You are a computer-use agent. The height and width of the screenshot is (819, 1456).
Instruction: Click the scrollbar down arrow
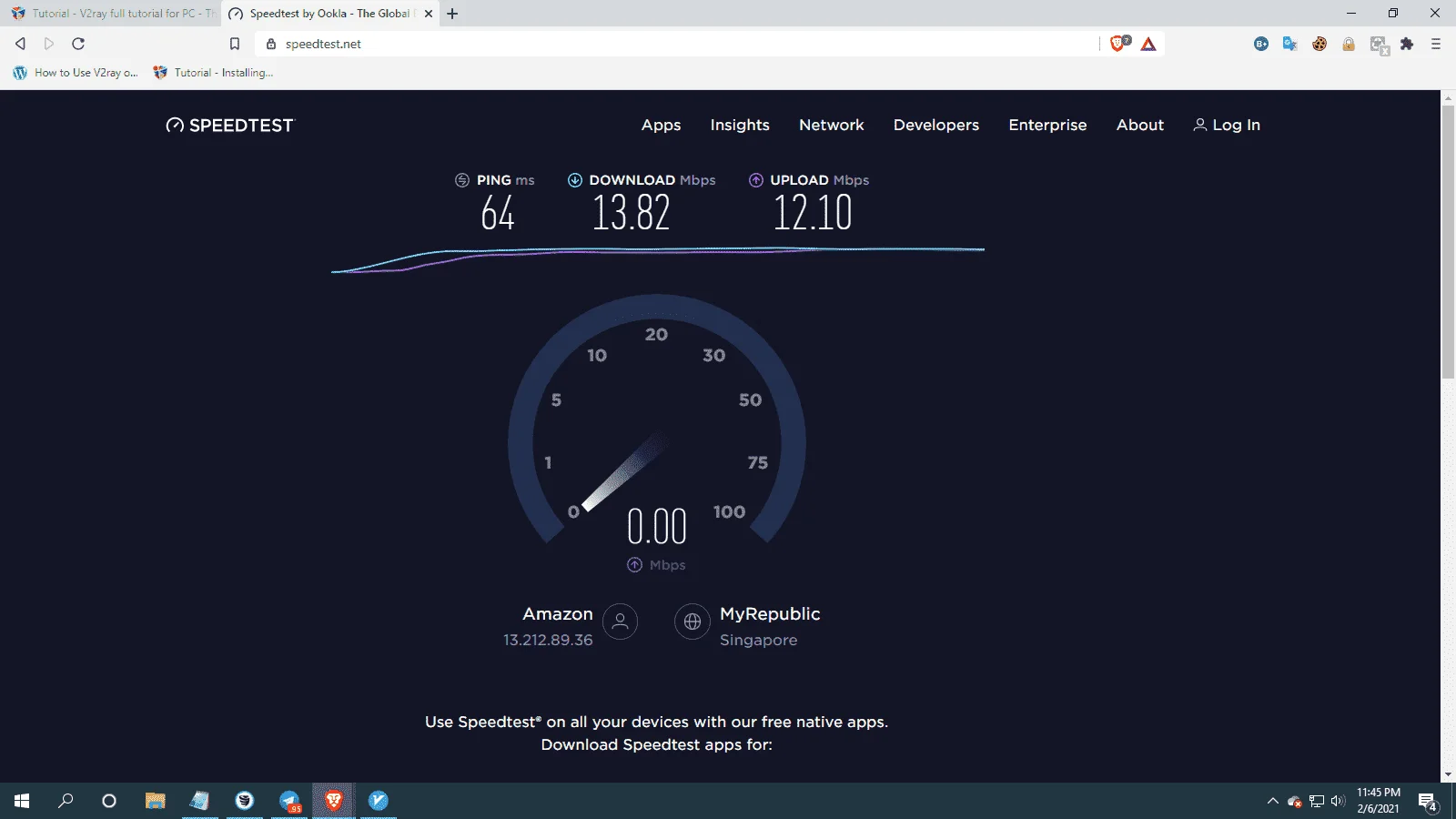[1448, 775]
